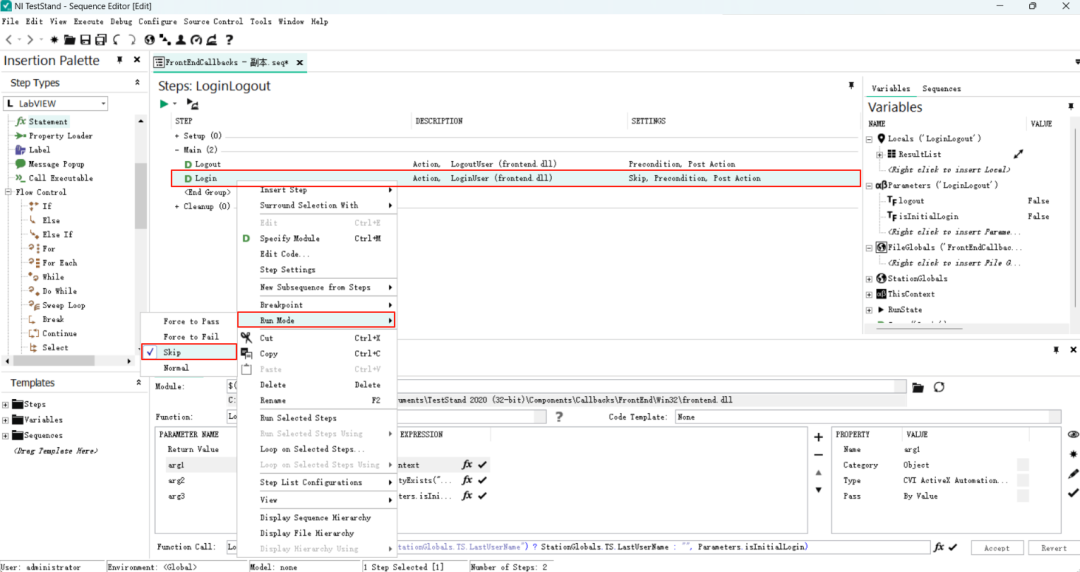Viewport: 1080px width, 572px height.
Task: Switch to the Sequences tab
Action: [x=941, y=88]
